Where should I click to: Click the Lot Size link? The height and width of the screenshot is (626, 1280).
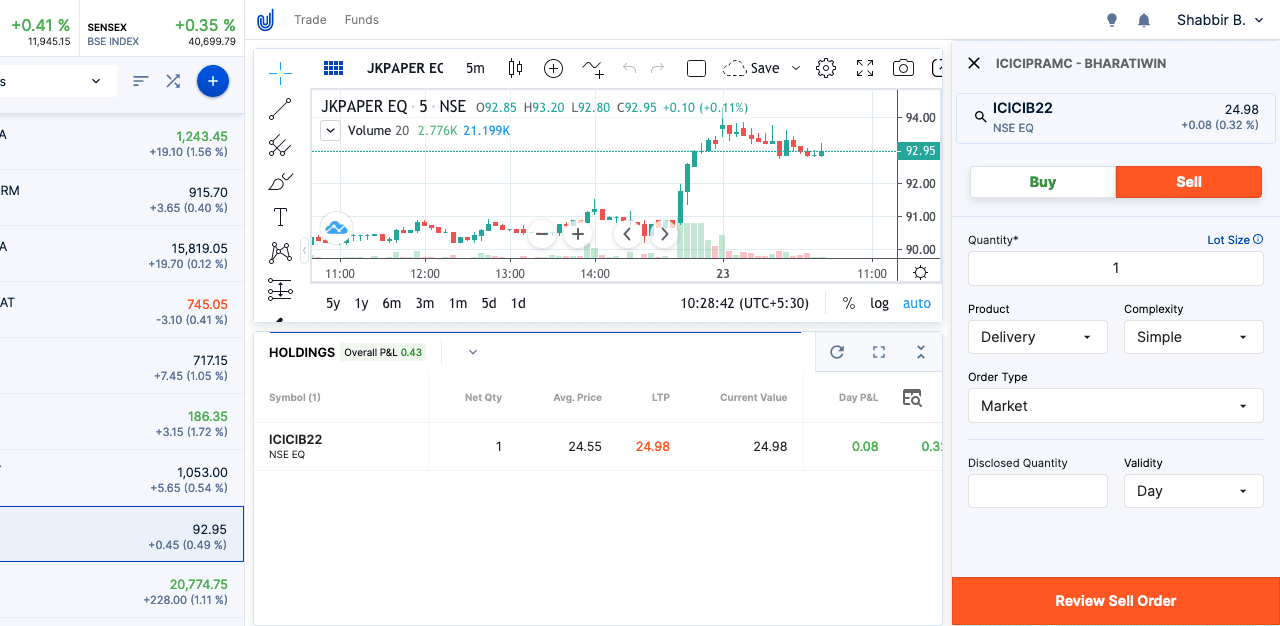[1235, 240]
